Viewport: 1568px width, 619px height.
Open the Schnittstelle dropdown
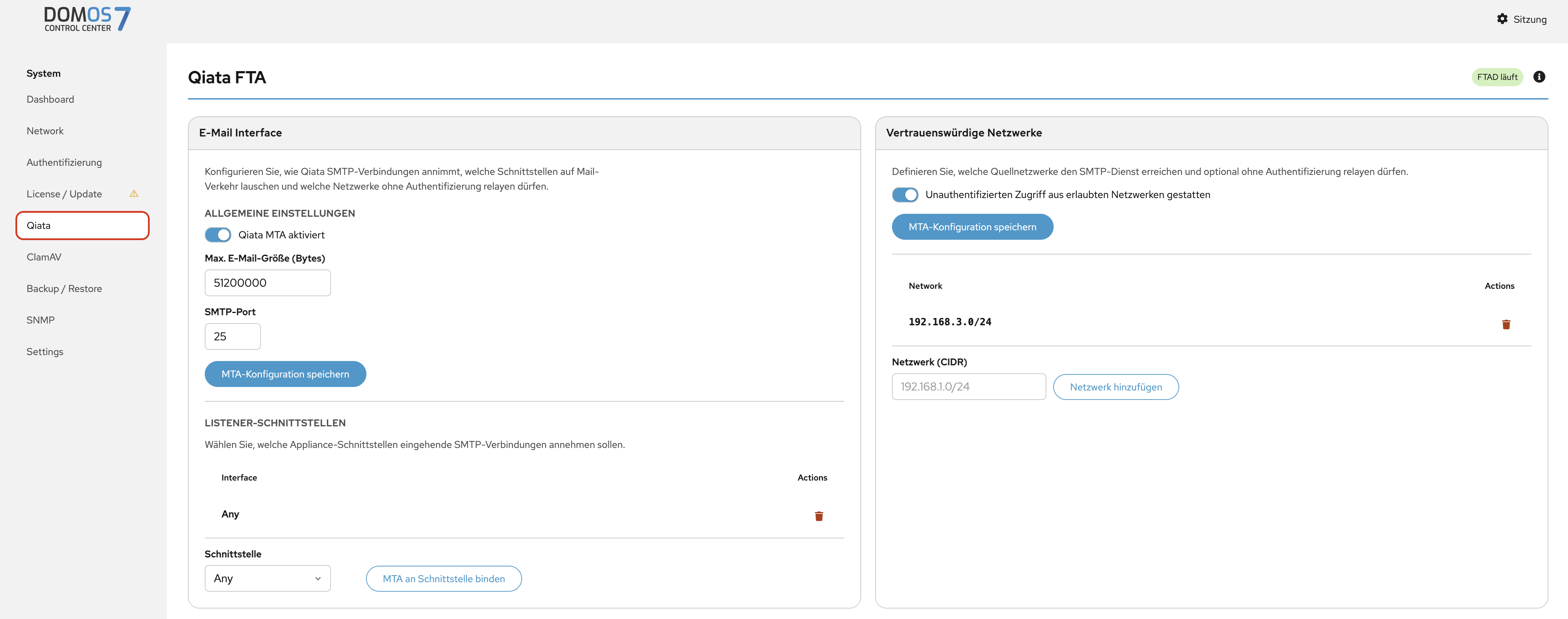pos(268,578)
